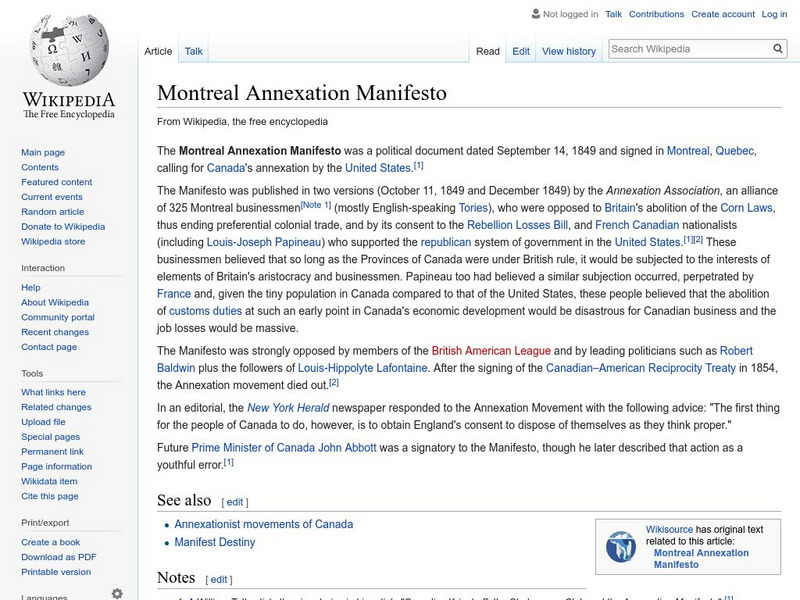Click the user silhouette icon beside Not logged in
The height and width of the screenshot is (600, 800).
pyautogui.click(x=534, y=14)
